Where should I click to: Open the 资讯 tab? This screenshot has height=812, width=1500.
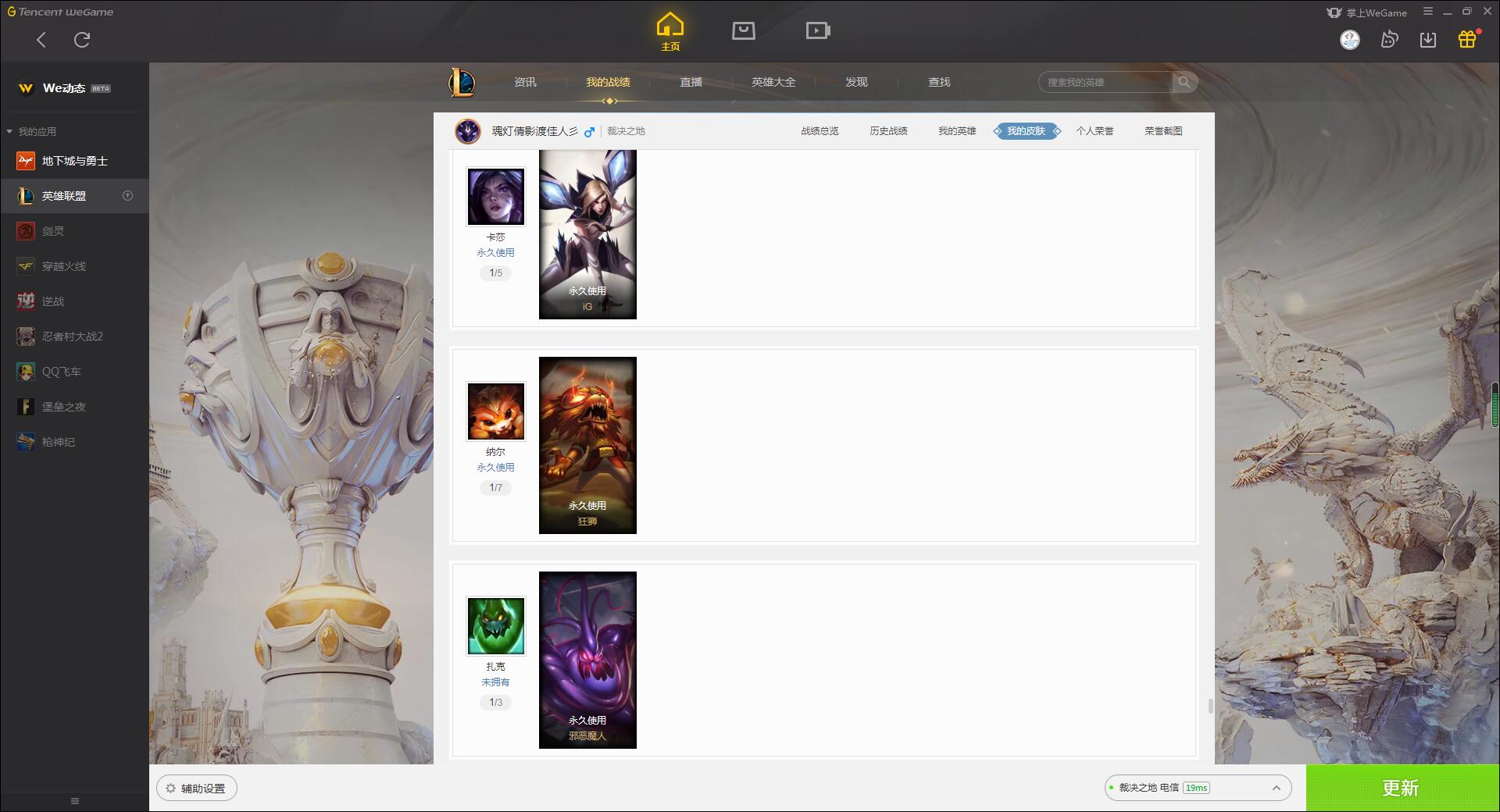525,82
